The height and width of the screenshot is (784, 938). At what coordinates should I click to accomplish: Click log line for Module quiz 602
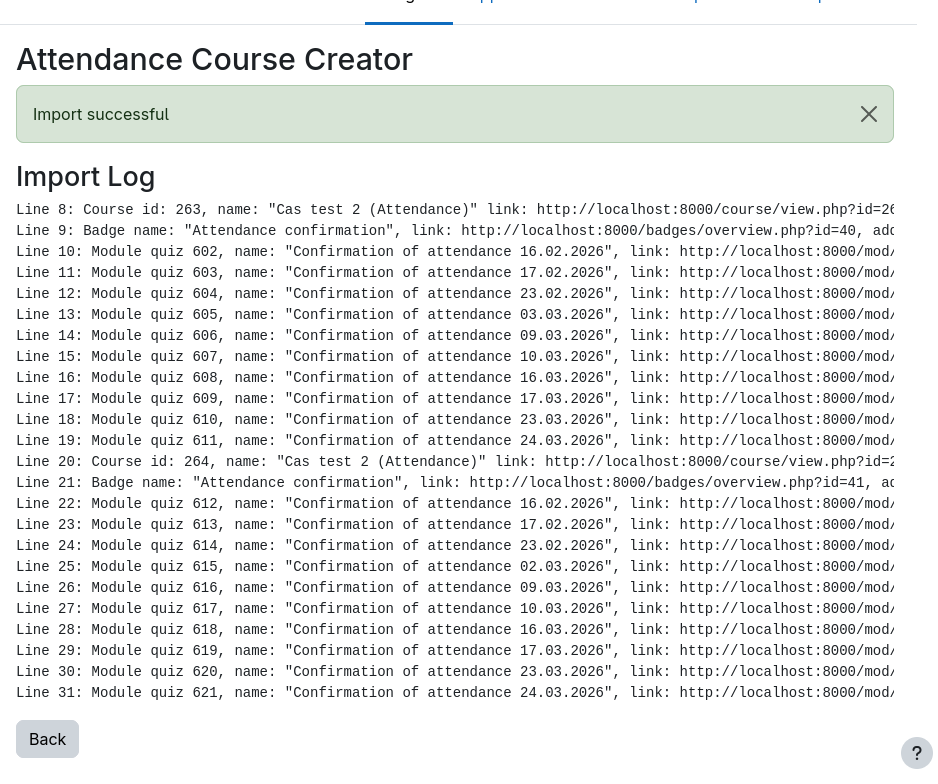pos(455,251)
